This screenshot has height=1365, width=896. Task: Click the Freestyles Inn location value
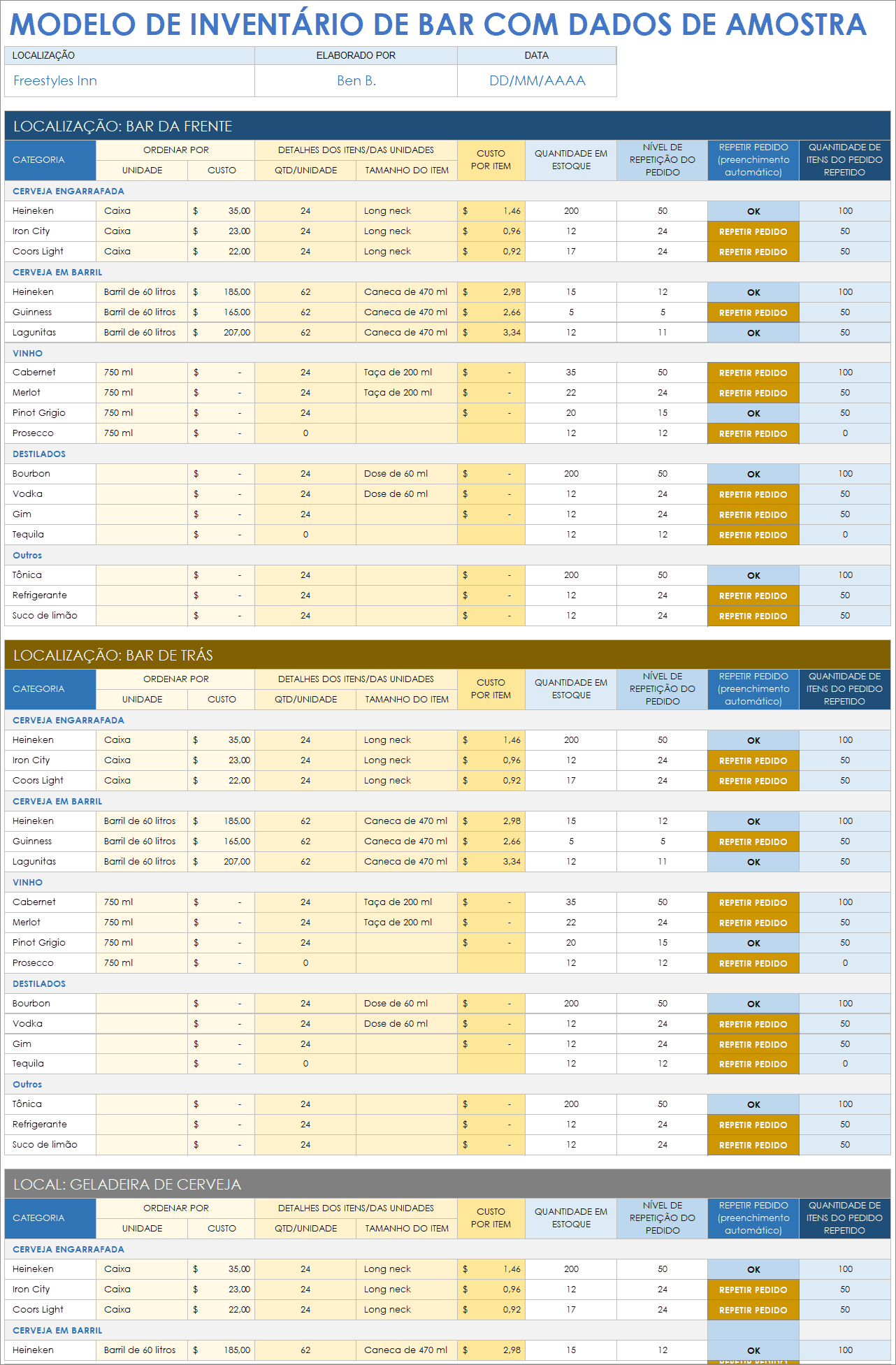click(55, 81)
